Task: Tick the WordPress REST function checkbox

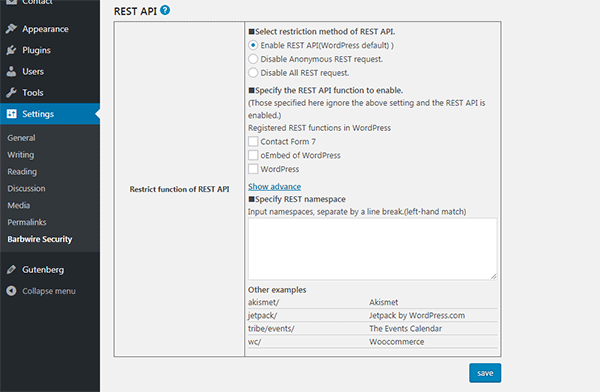Action: (253, 169)
